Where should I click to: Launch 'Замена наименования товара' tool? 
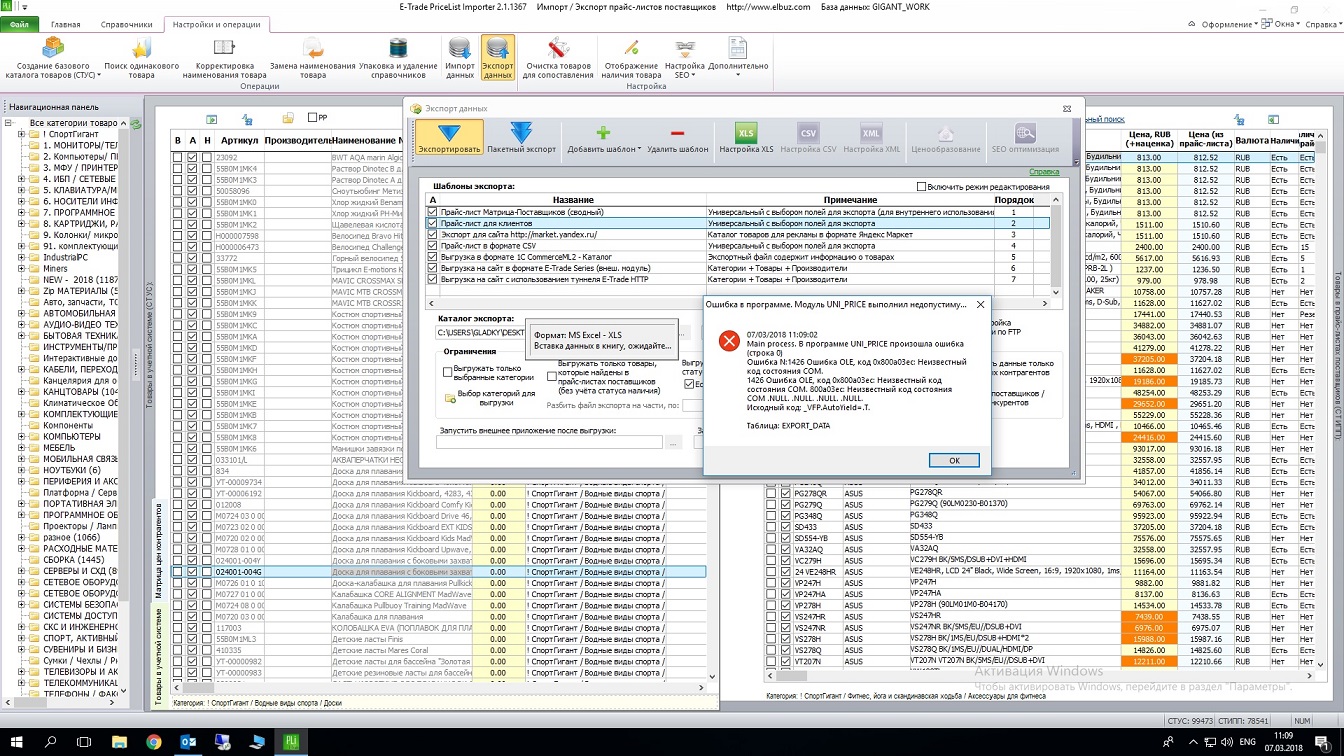point(312,57)
